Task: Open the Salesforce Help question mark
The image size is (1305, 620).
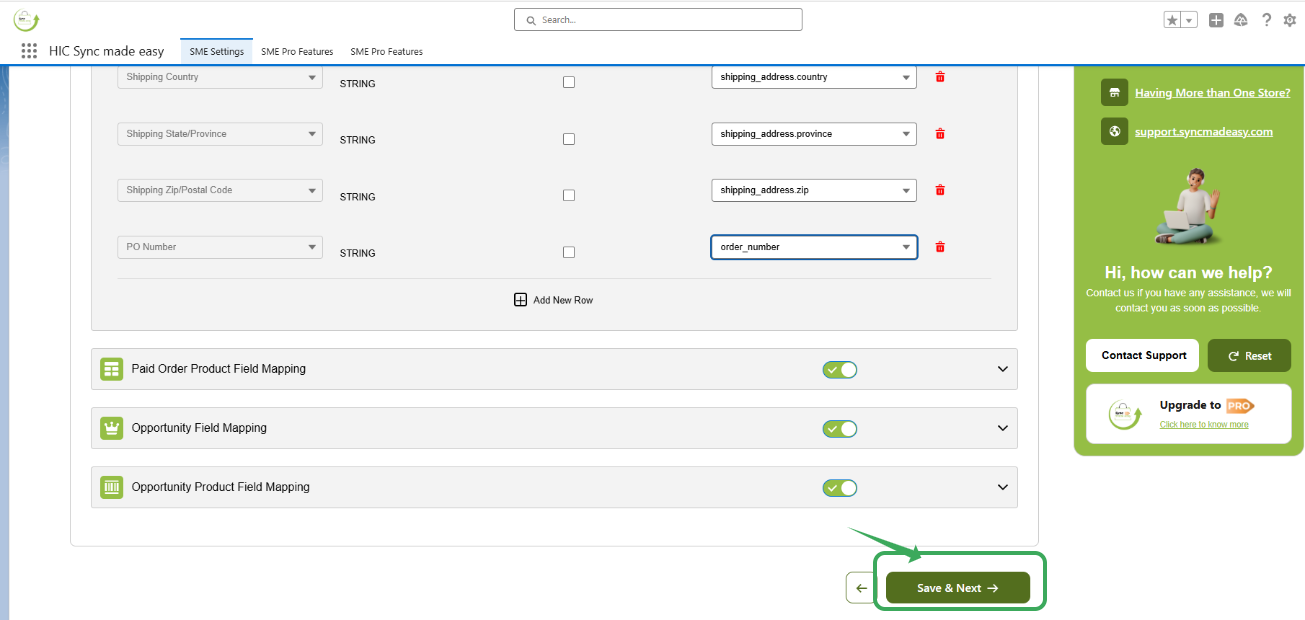Action: pos(1266,20)
